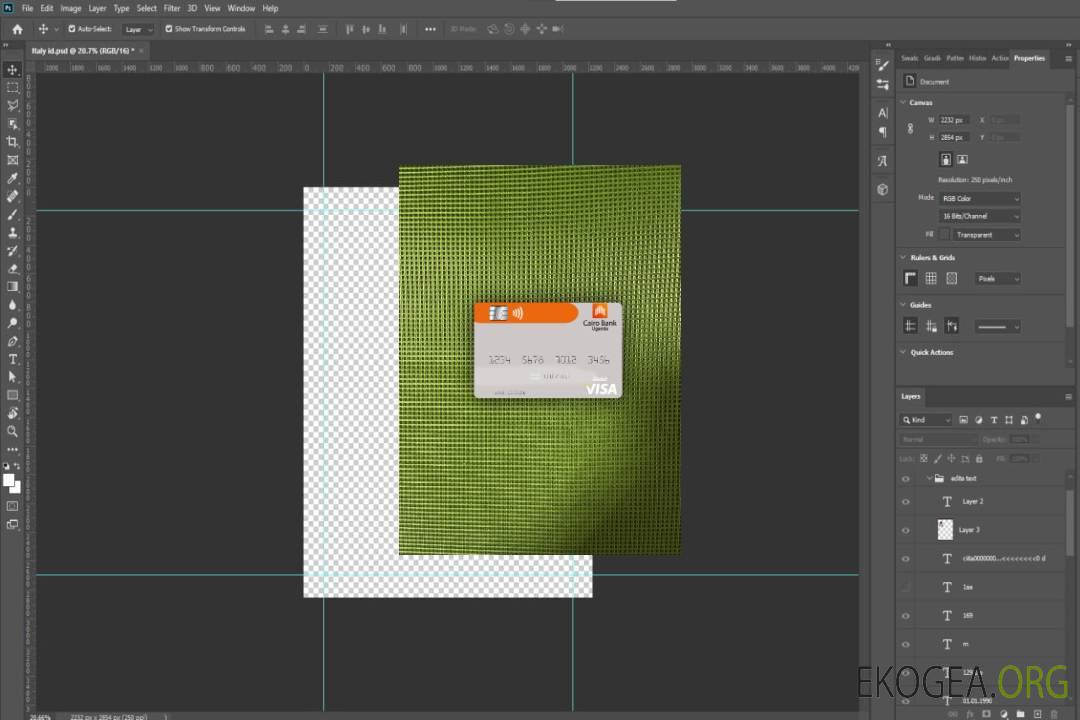
Task: Uncheck Show Transform Controls
Action: pyautogui.click(x=169, y=29)
